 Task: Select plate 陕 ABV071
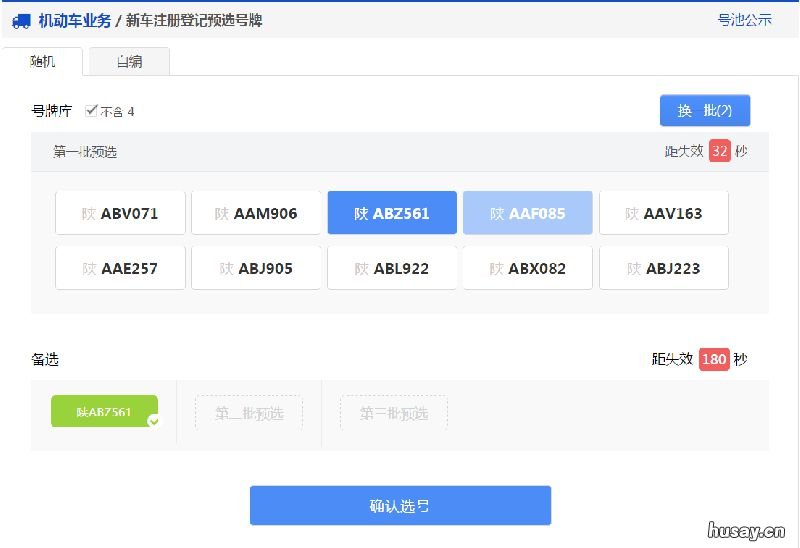120,213
